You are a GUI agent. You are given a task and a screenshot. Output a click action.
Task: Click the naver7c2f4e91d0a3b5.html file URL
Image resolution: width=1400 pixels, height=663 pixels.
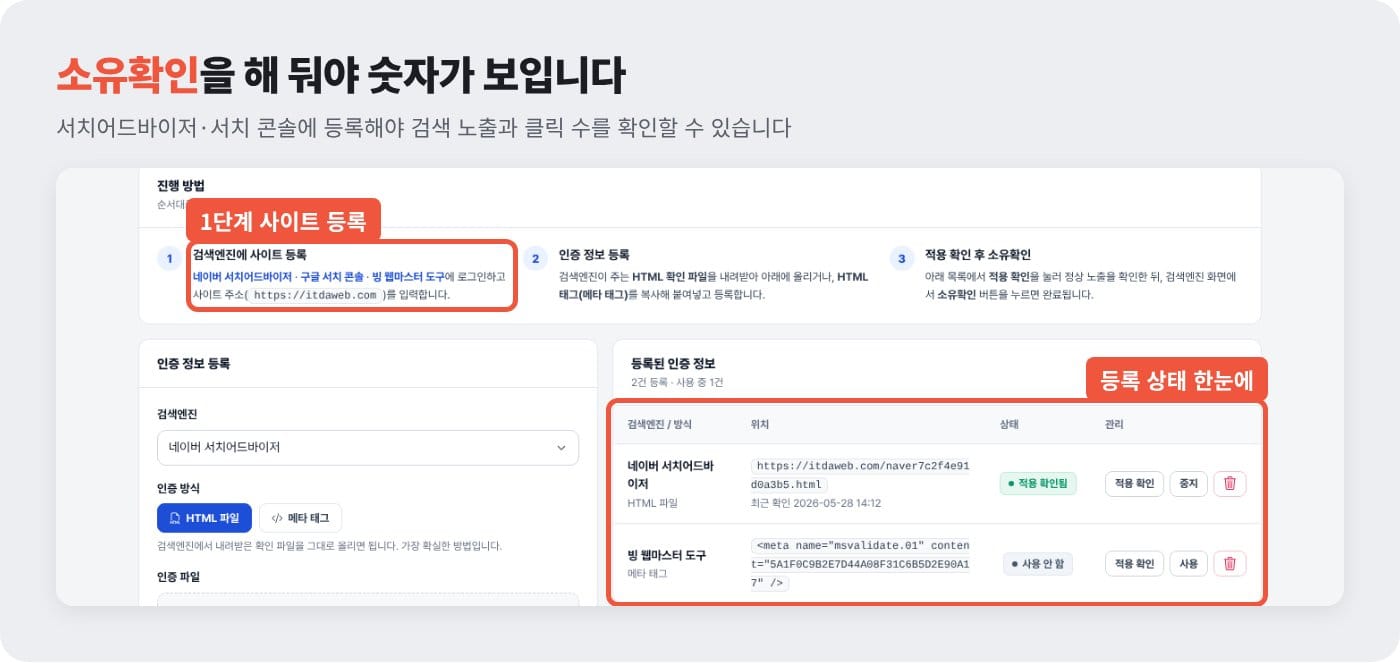click(x=860, y=475)
